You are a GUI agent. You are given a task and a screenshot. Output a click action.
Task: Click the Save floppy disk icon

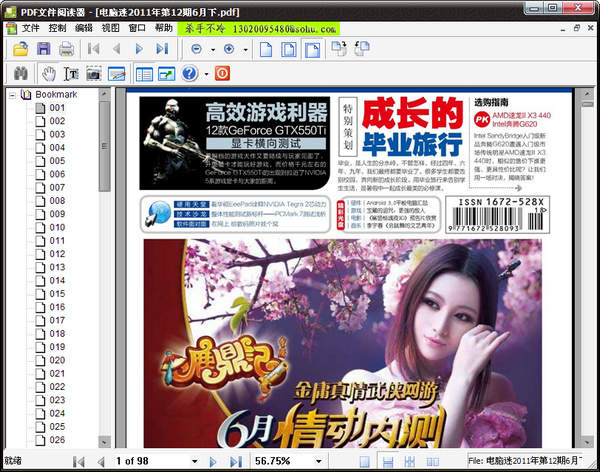(43, 48)
